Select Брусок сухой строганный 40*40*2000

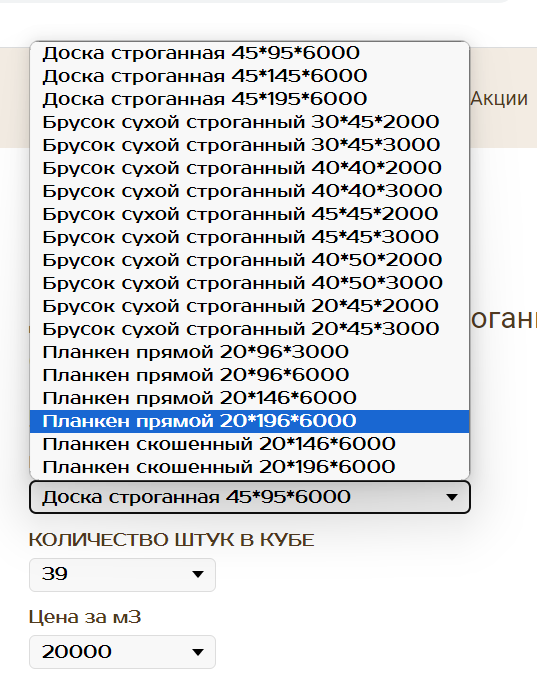(250, 168)
